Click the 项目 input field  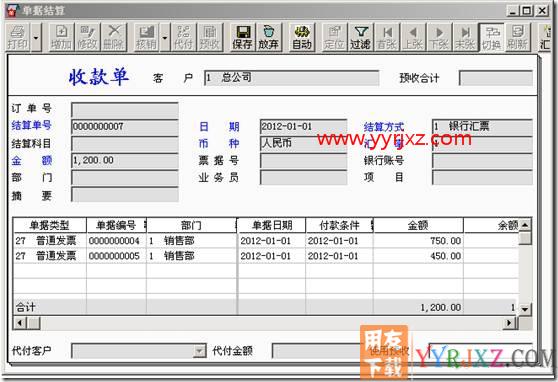[482, 178]
